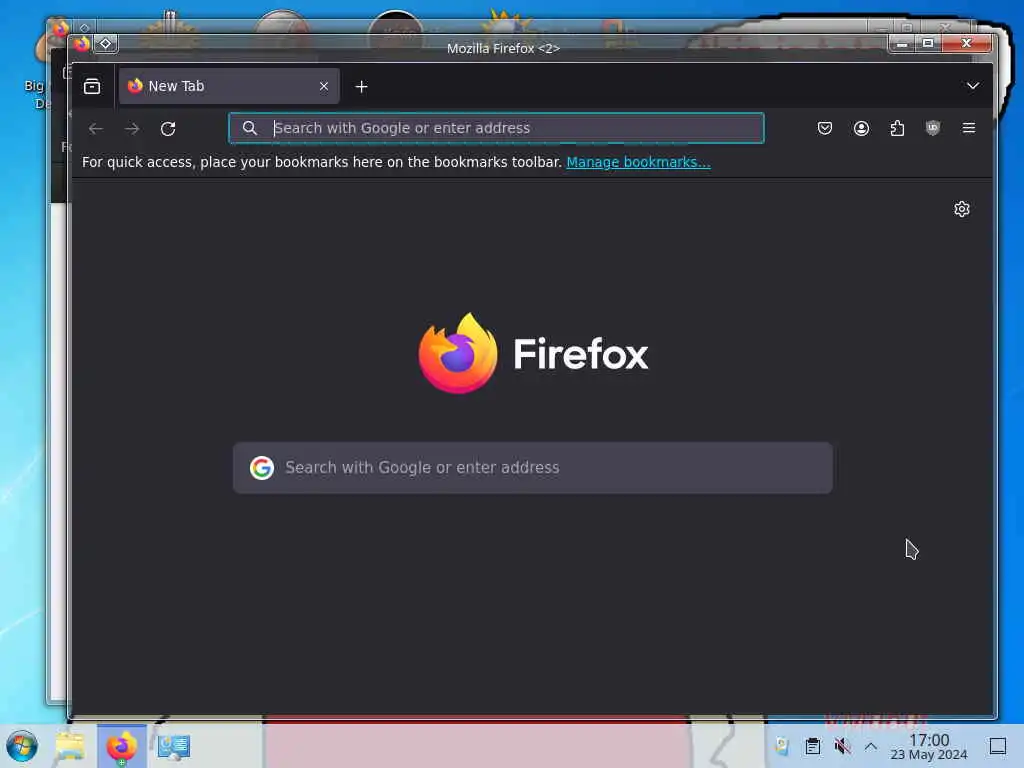Switch to Firefox in the taskbar
The image size is (1024, 768).
point(121,746)
